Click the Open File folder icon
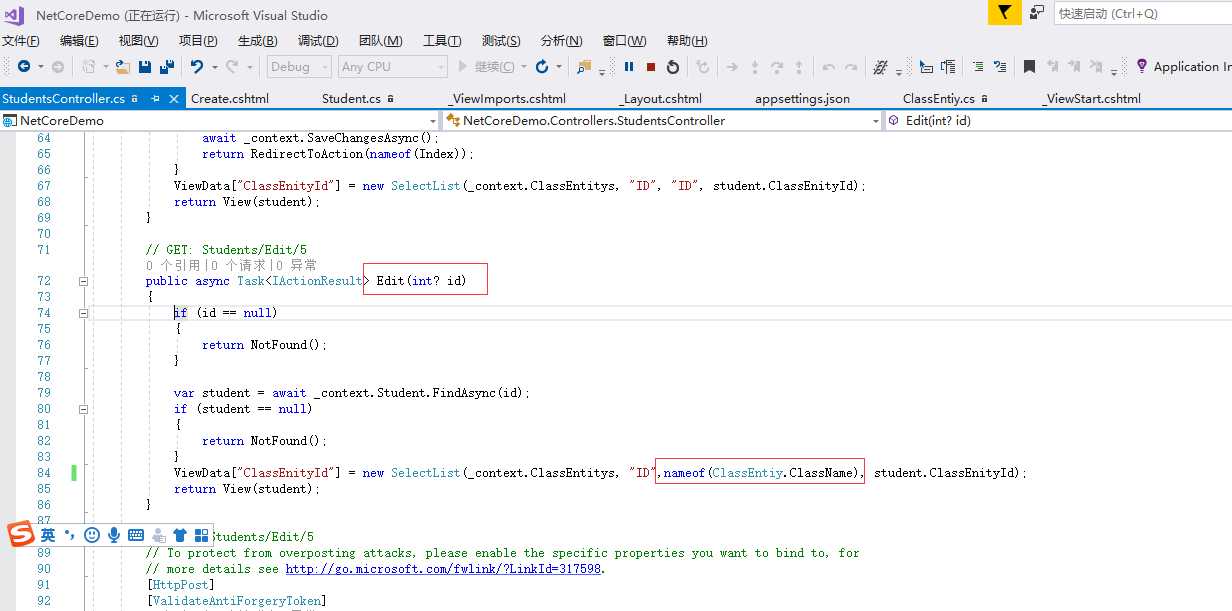1232x611 pixels. point(123,67)
